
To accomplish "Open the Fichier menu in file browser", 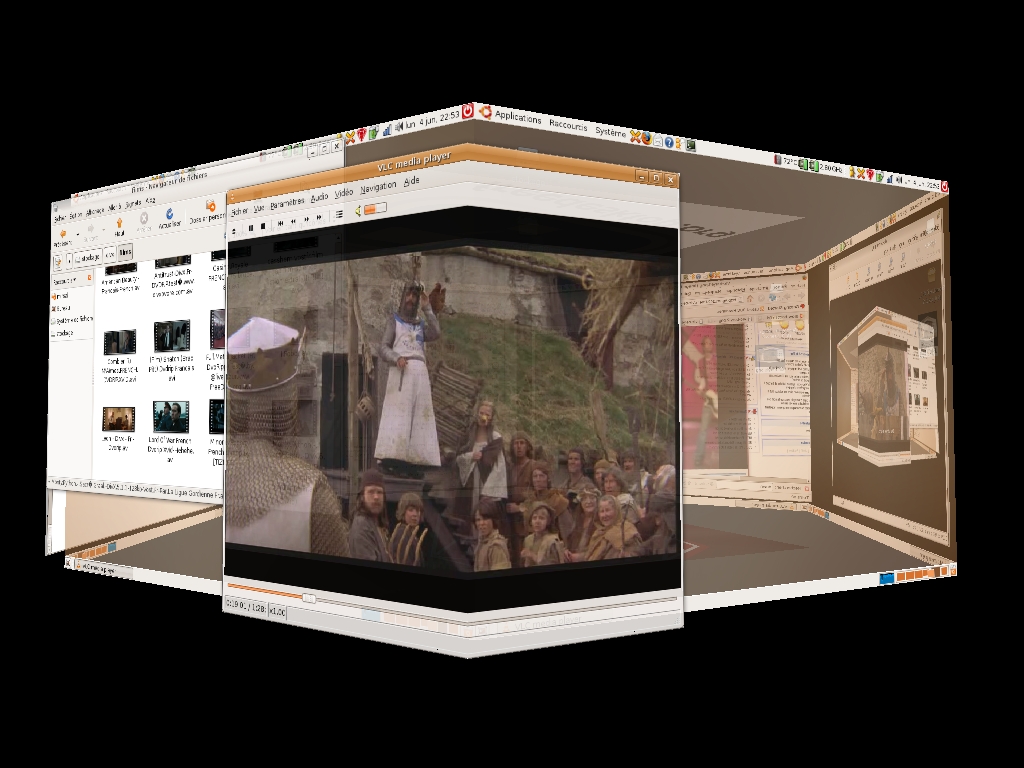I will (59, 218).
